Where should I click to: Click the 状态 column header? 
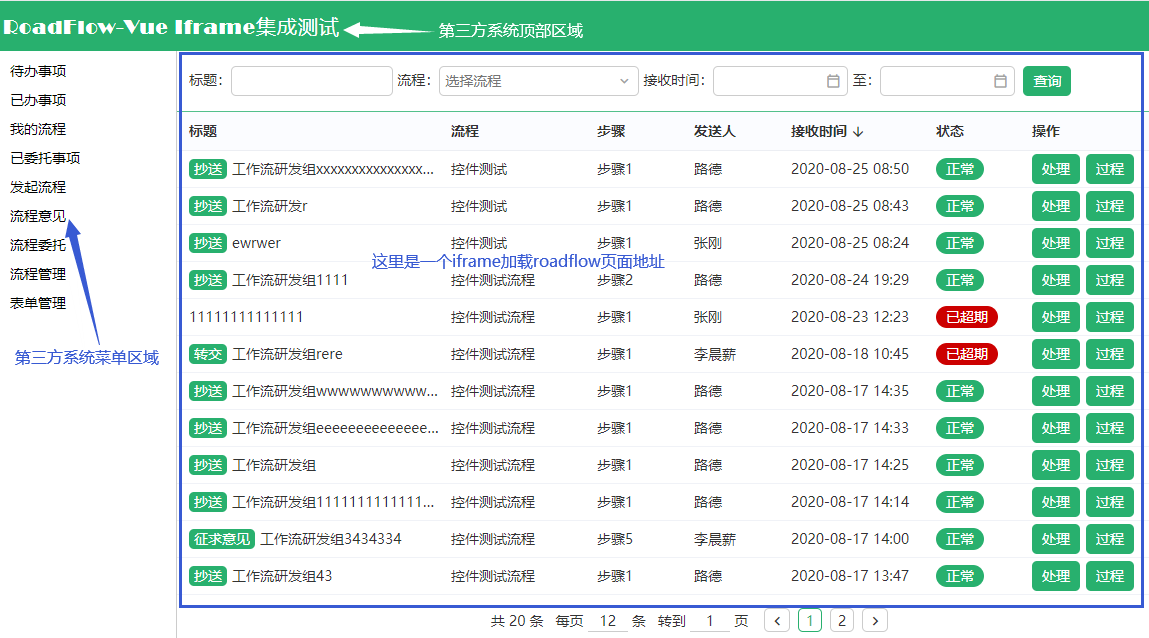click(x=950, y=132)
